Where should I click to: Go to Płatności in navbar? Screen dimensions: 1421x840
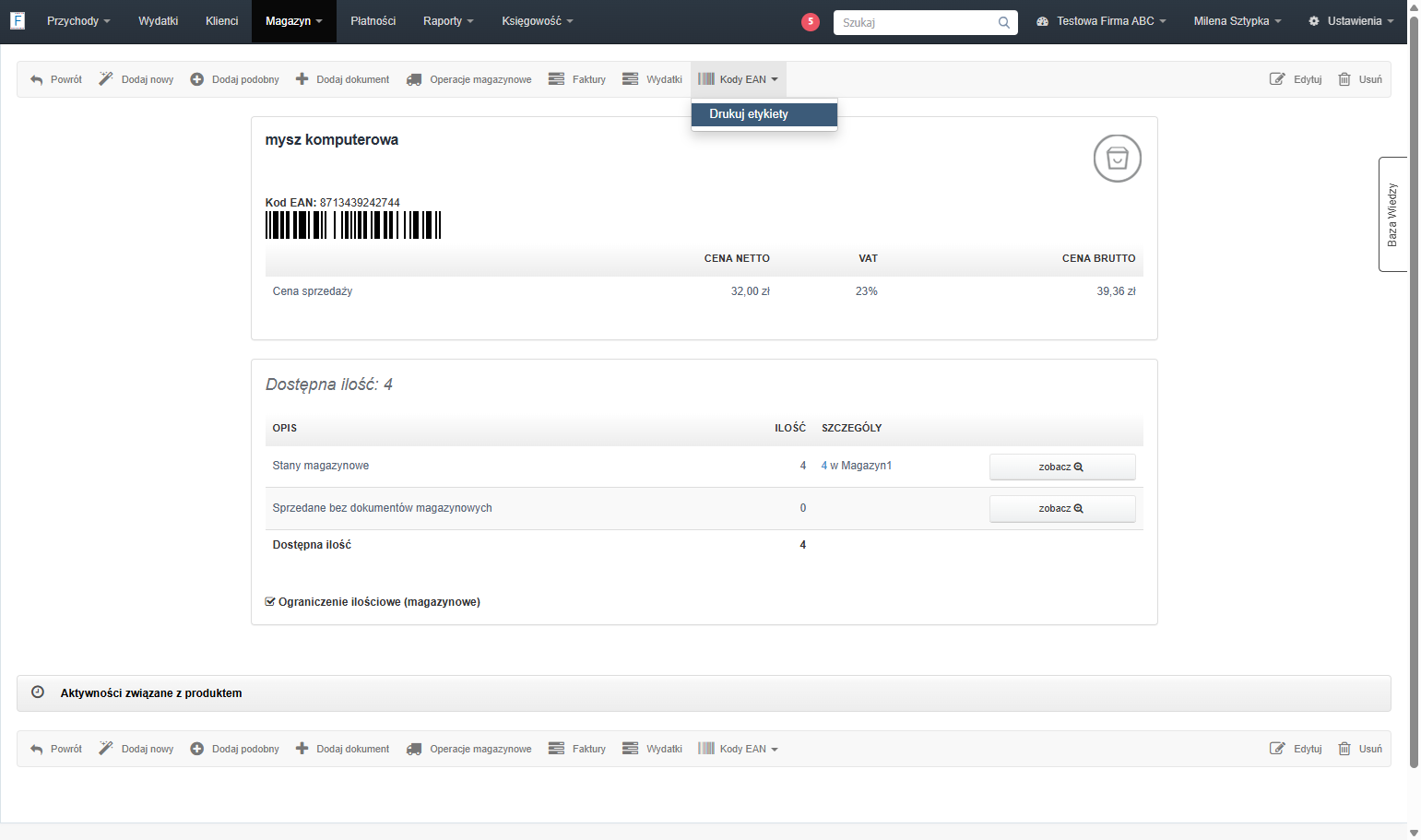(x=373, y=21)
